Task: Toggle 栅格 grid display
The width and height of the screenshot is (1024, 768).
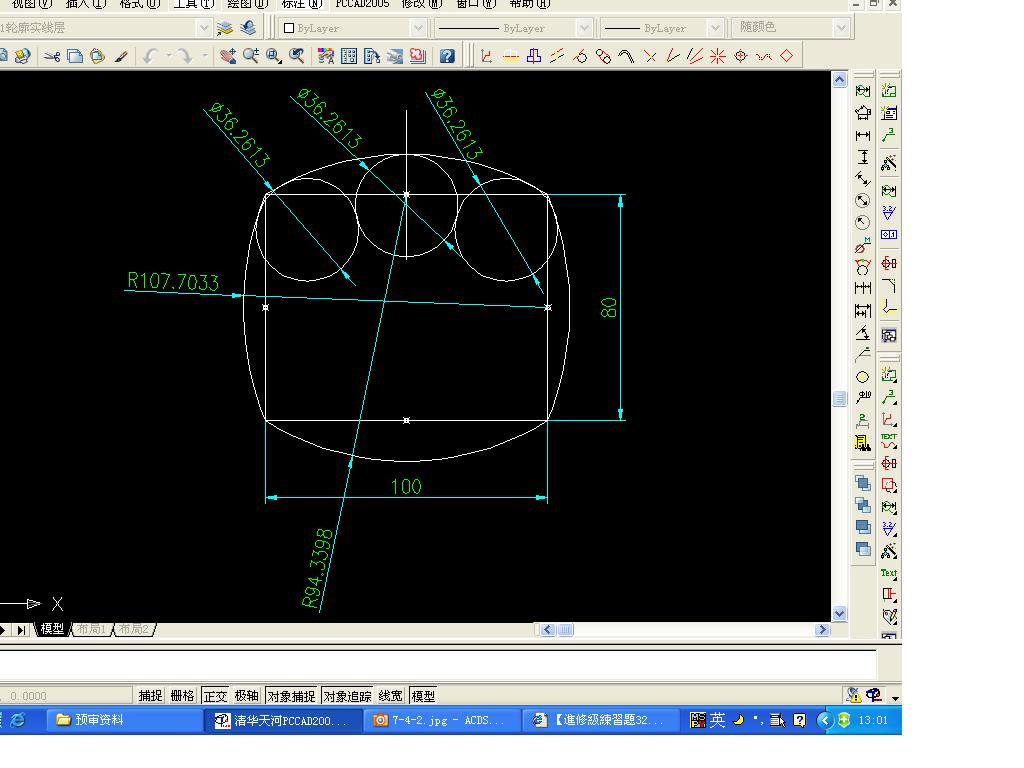Action: pos(182,696)
